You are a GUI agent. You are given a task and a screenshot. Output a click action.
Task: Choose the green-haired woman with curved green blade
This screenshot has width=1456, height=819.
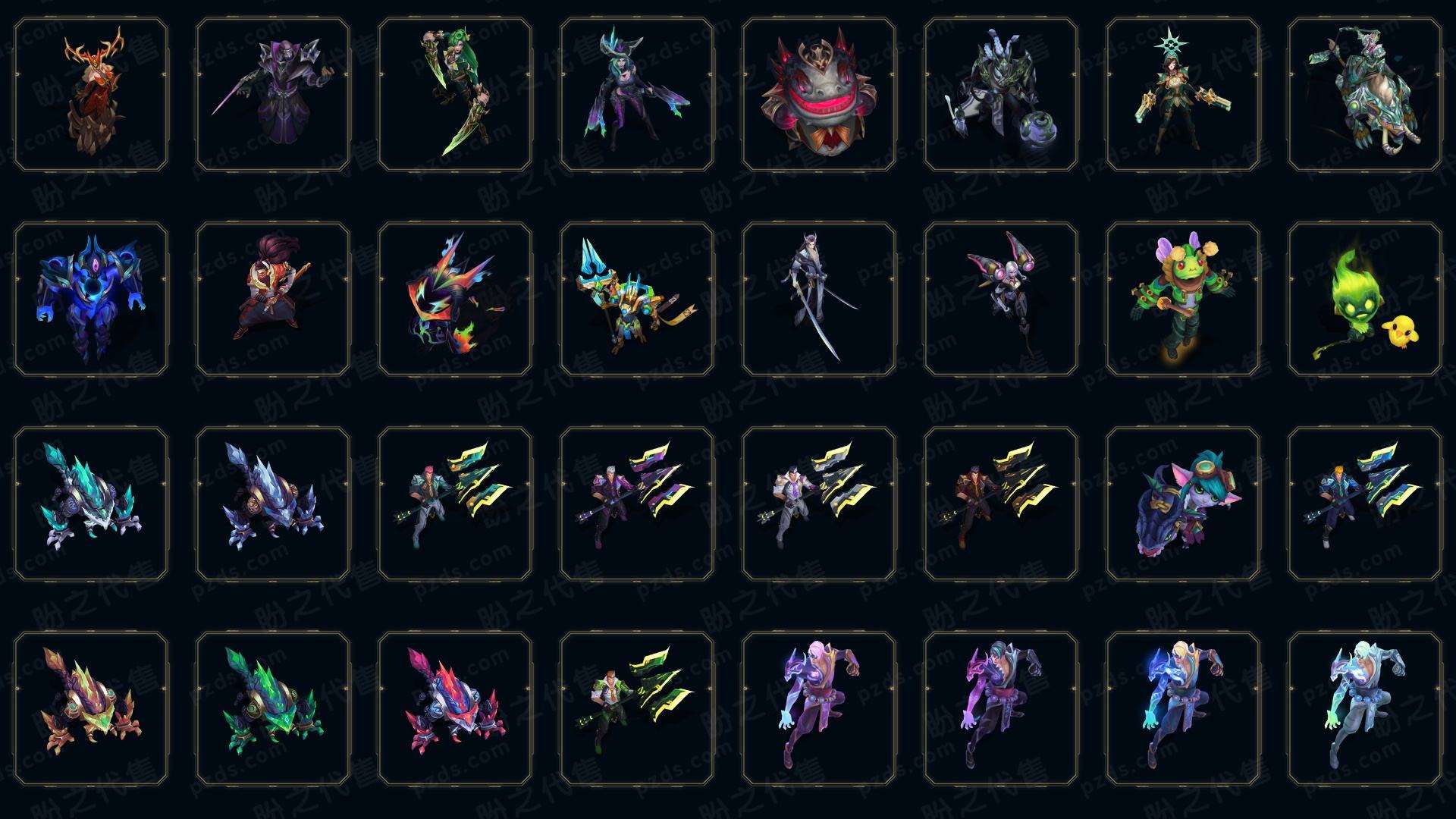pos(455,95)
